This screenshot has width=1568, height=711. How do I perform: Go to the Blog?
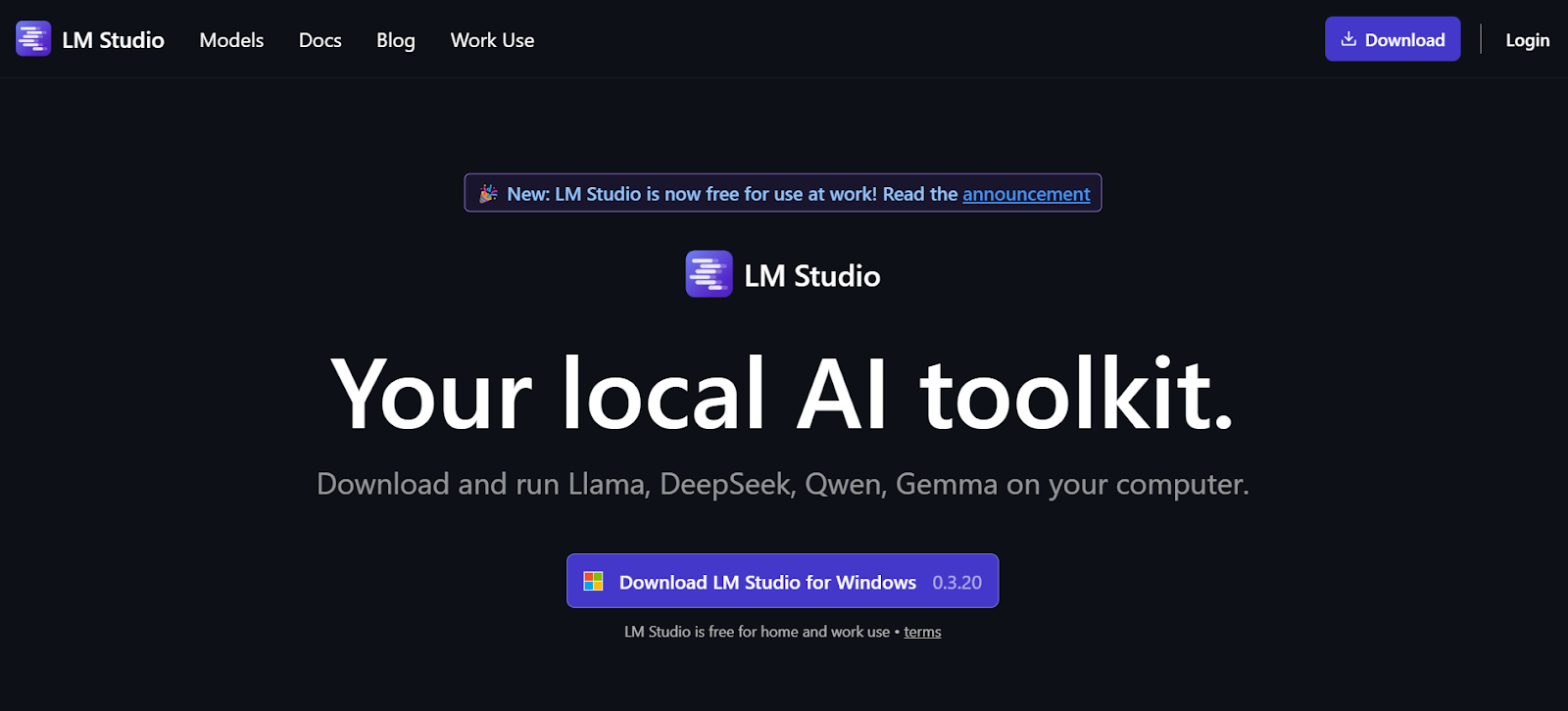pos(396,40)
